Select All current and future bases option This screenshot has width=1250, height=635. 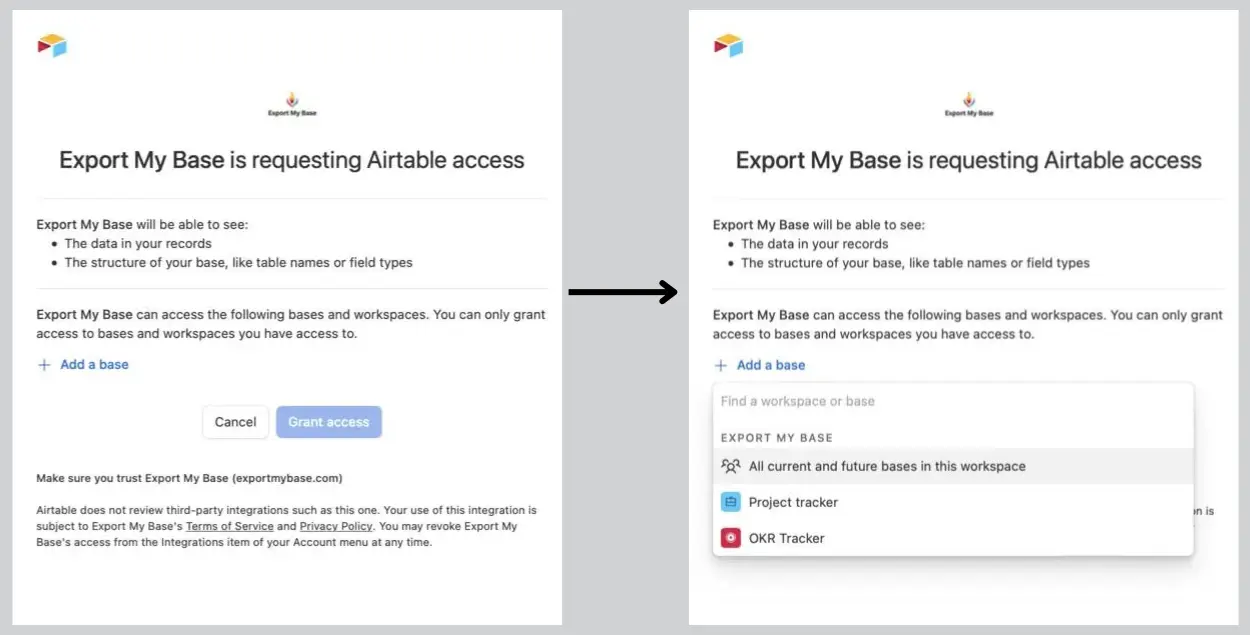(887, 466)
